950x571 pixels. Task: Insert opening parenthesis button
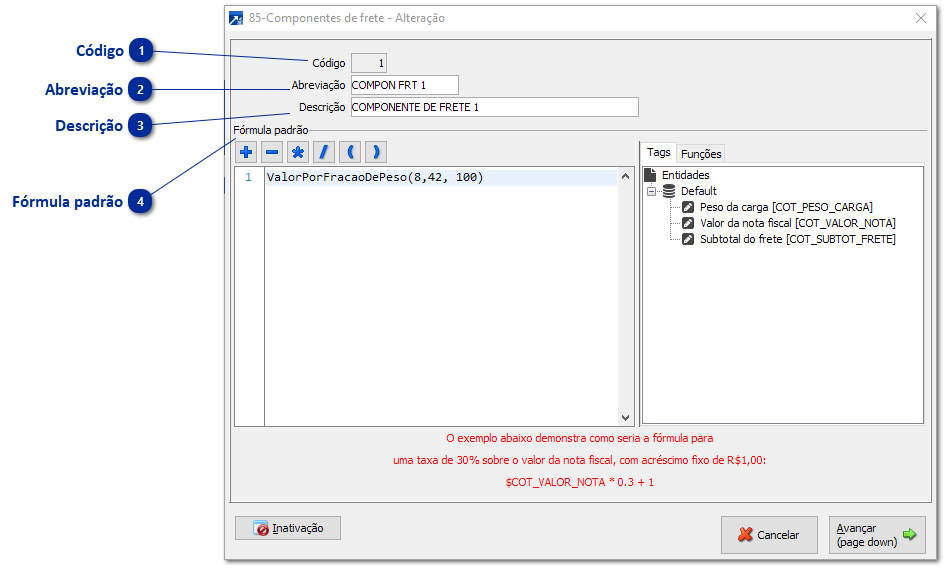(x=350, y=152)
